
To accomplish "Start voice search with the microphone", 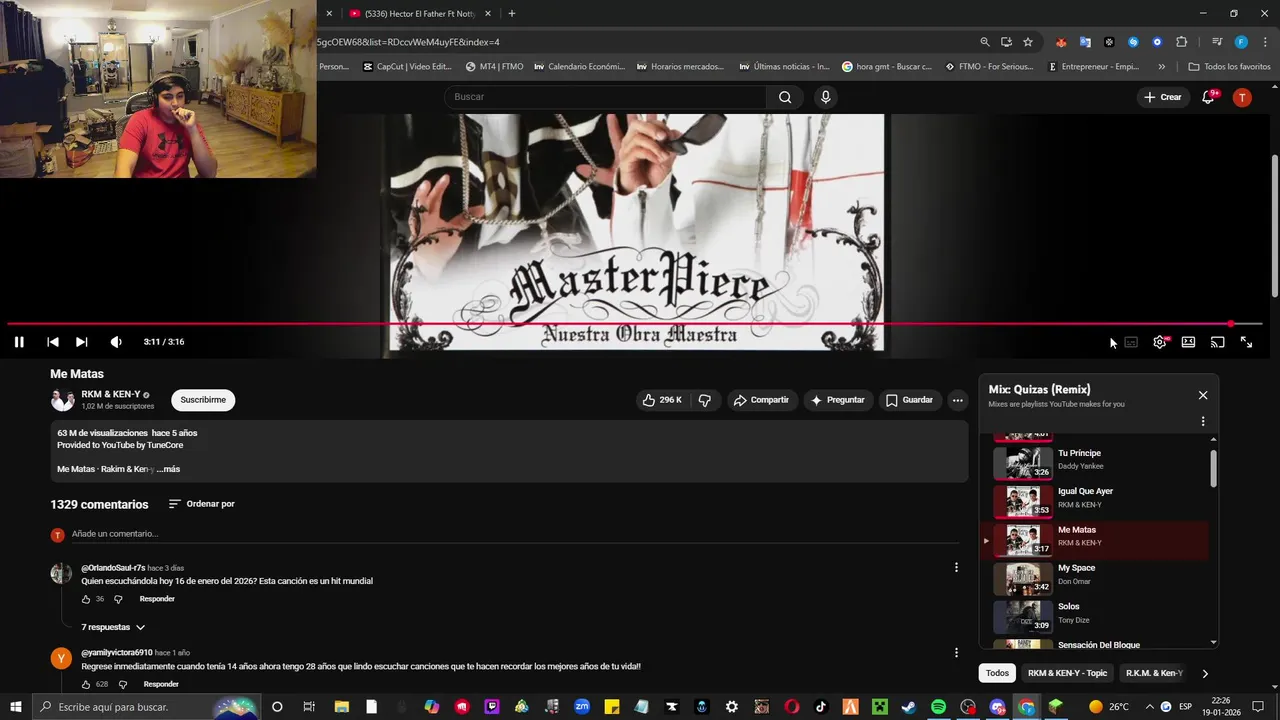I will (825, 97).
